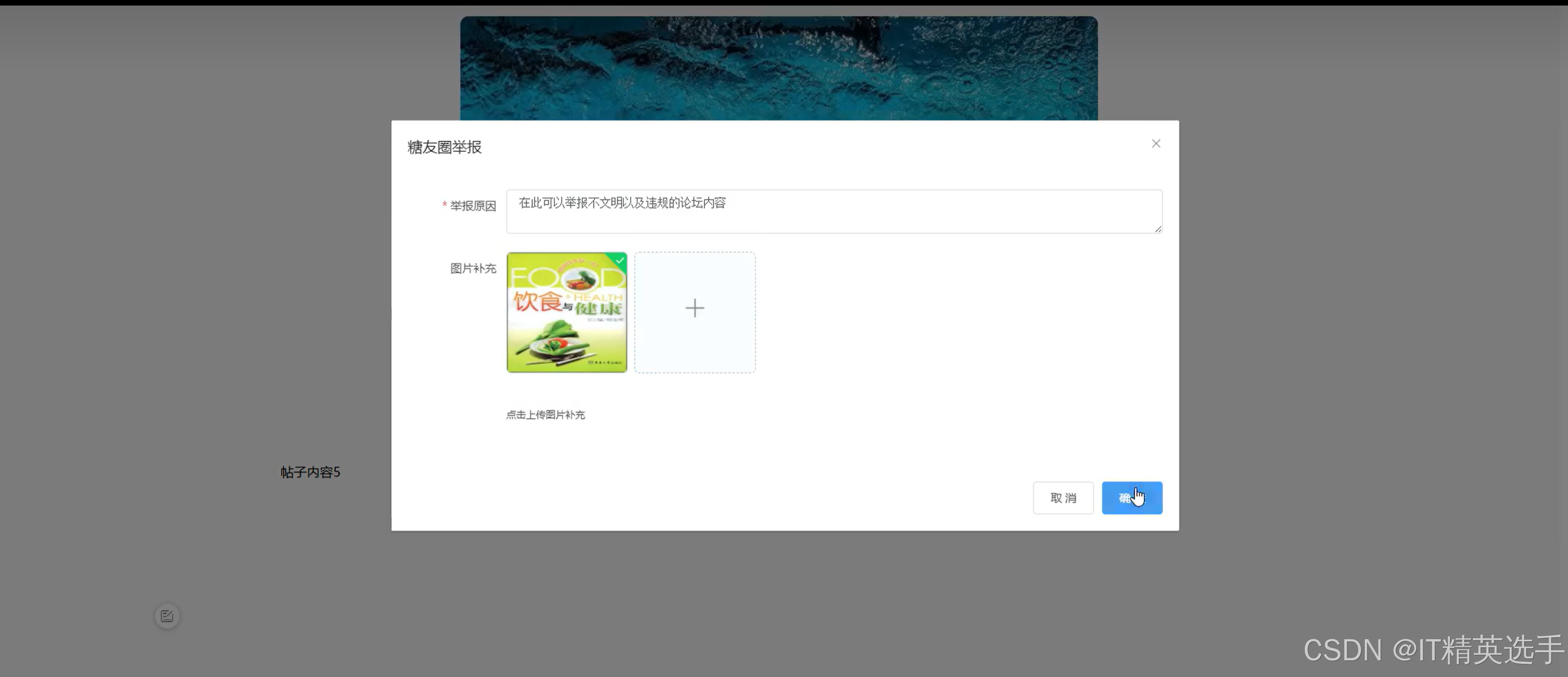Click the green checkmark badge on uploaded image
Viewport: 1568px width, 677px height.
pyautogui.click(x=620, y=261)
